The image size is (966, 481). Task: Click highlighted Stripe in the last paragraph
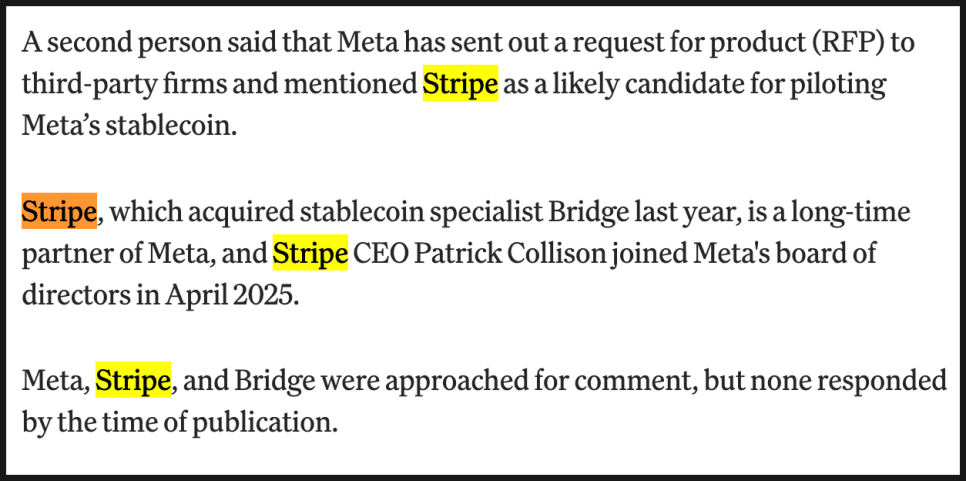point(133,381)
